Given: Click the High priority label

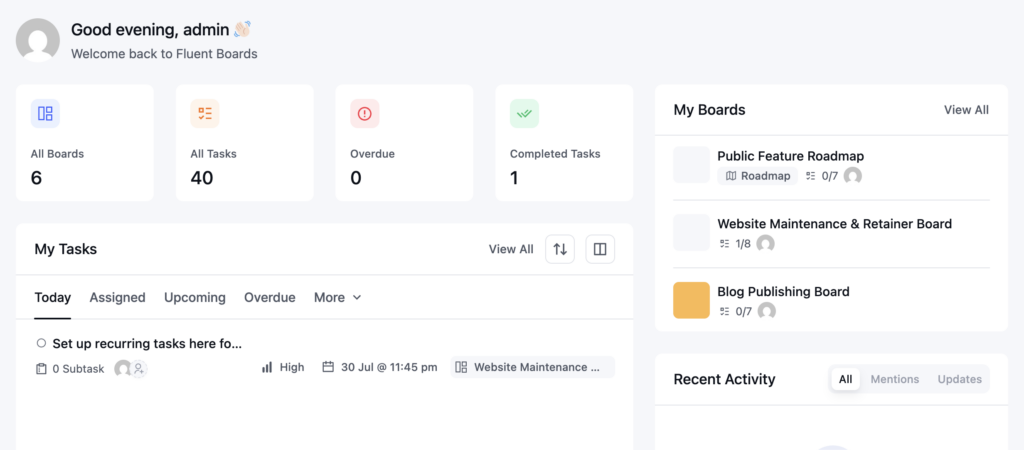Looking at the screenshot, I should tap(292, 367).
